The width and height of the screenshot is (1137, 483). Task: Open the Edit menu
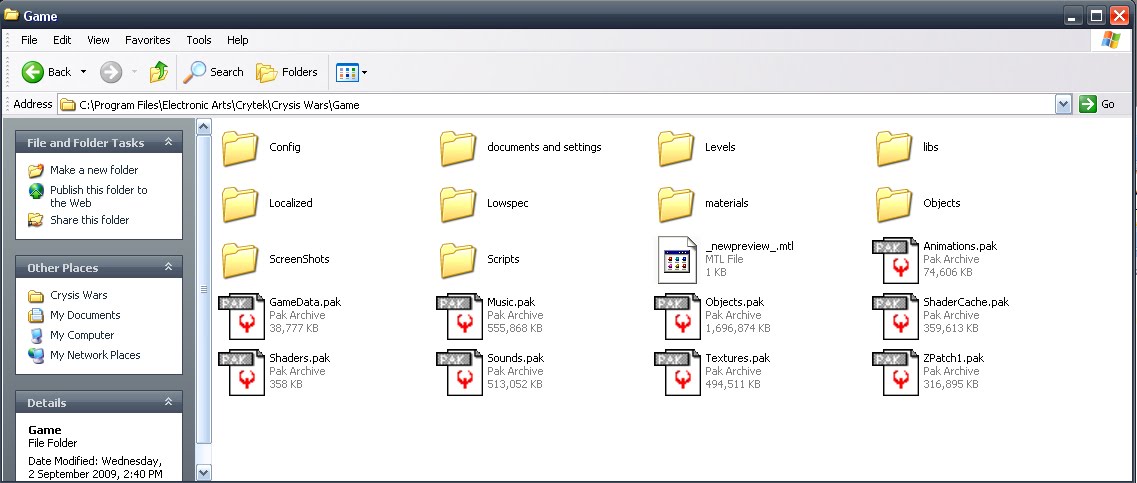62,40
